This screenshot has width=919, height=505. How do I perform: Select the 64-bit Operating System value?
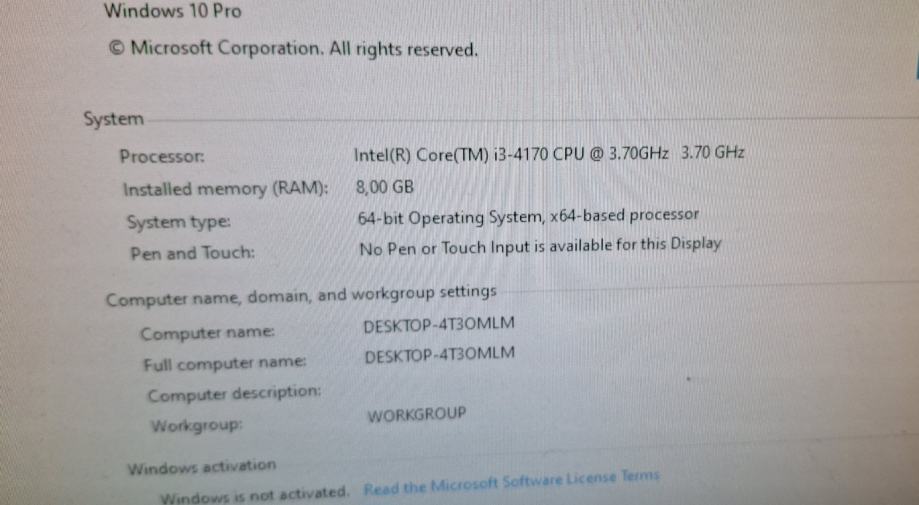(528, 217)
